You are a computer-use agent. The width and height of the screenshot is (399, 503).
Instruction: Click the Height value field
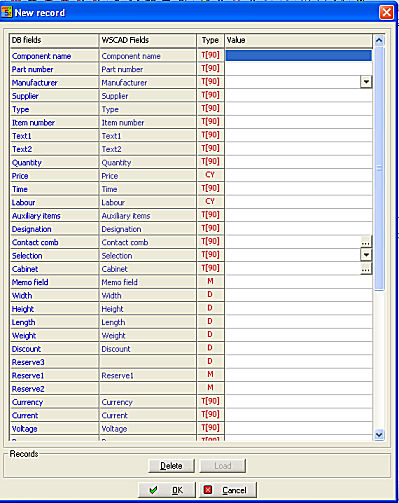pos(299,309)
